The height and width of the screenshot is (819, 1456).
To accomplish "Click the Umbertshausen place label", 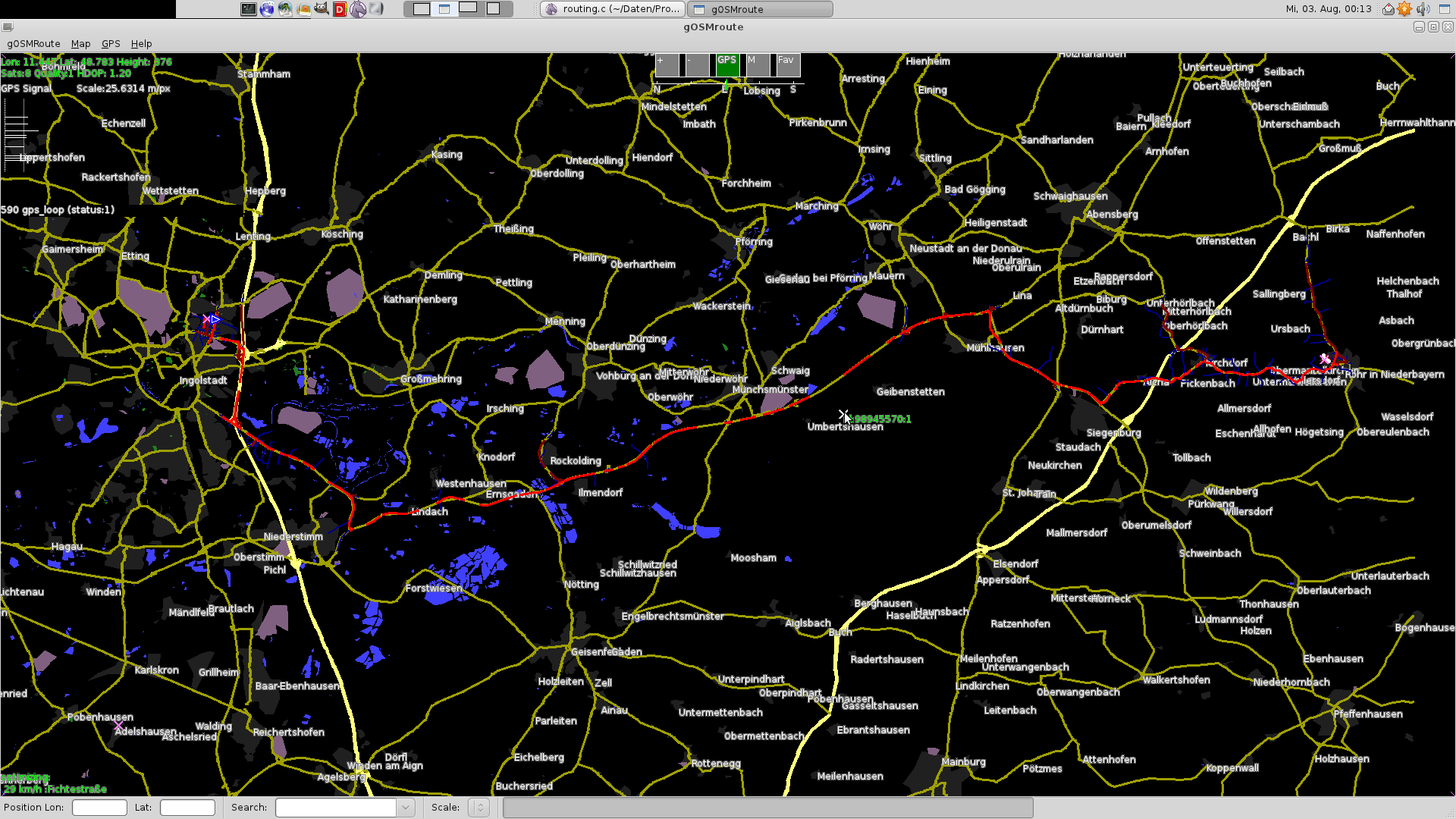I will pos(845,427).
